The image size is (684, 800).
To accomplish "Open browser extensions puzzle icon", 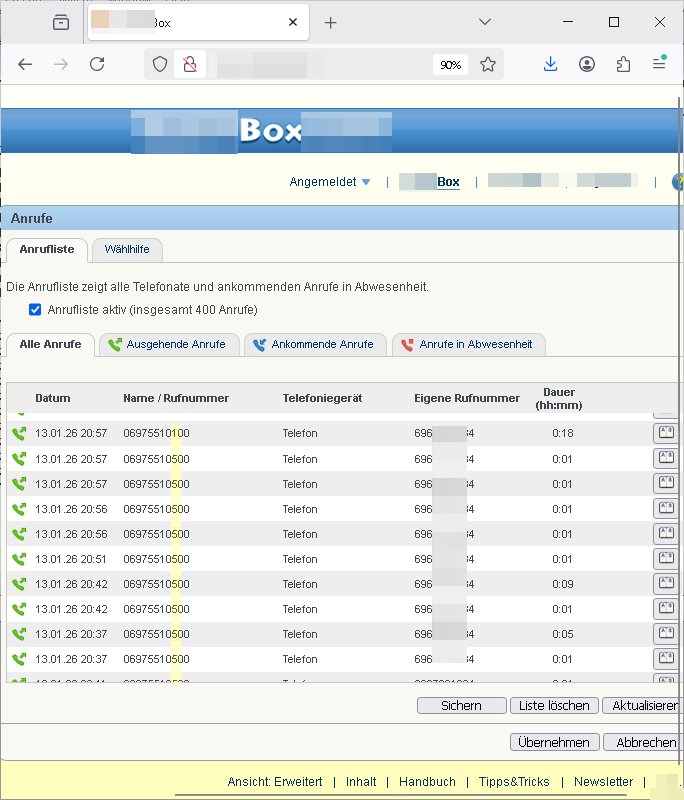I will (x=623, y=64).
